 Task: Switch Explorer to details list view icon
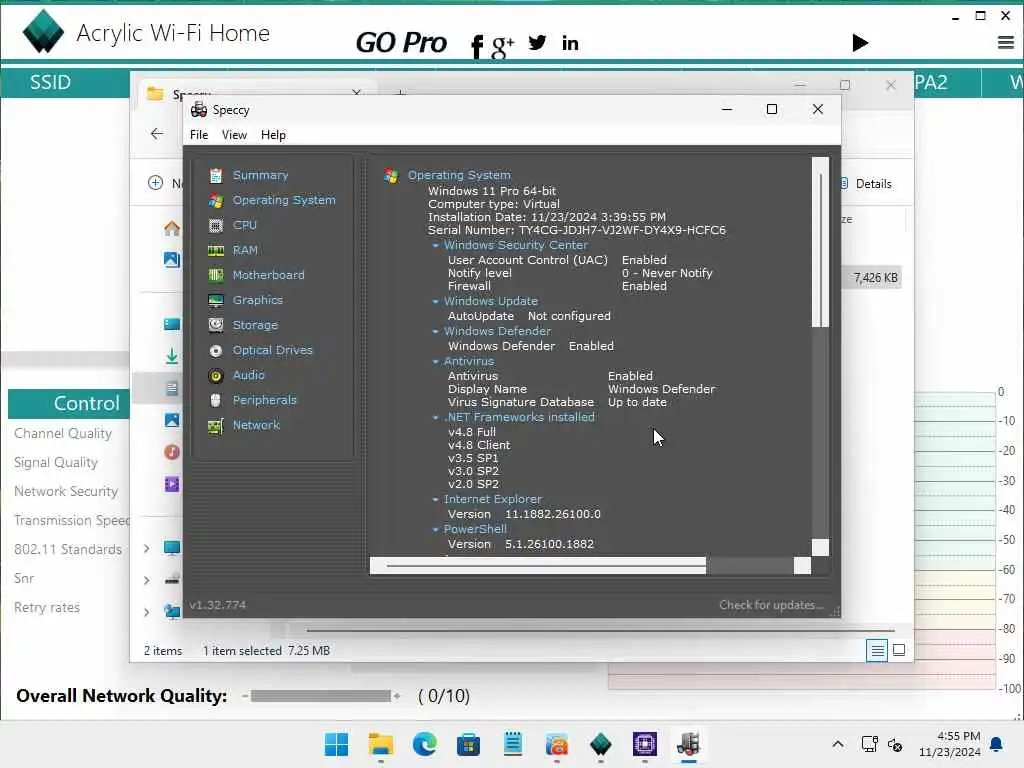click(x=877, y=650)
